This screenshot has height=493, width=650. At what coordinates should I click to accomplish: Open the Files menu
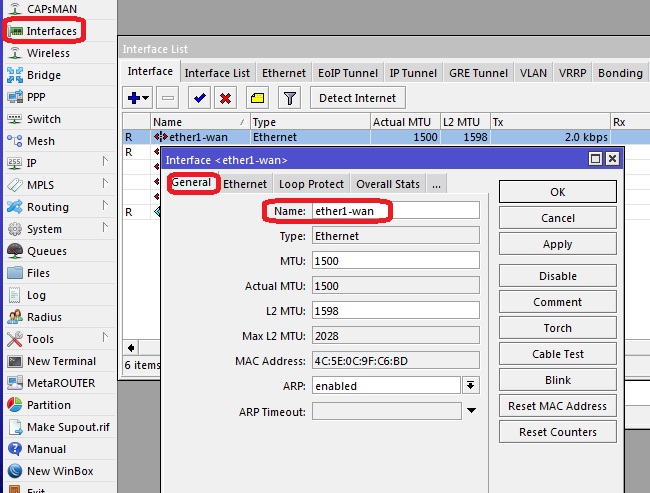(x=38, y=273)
